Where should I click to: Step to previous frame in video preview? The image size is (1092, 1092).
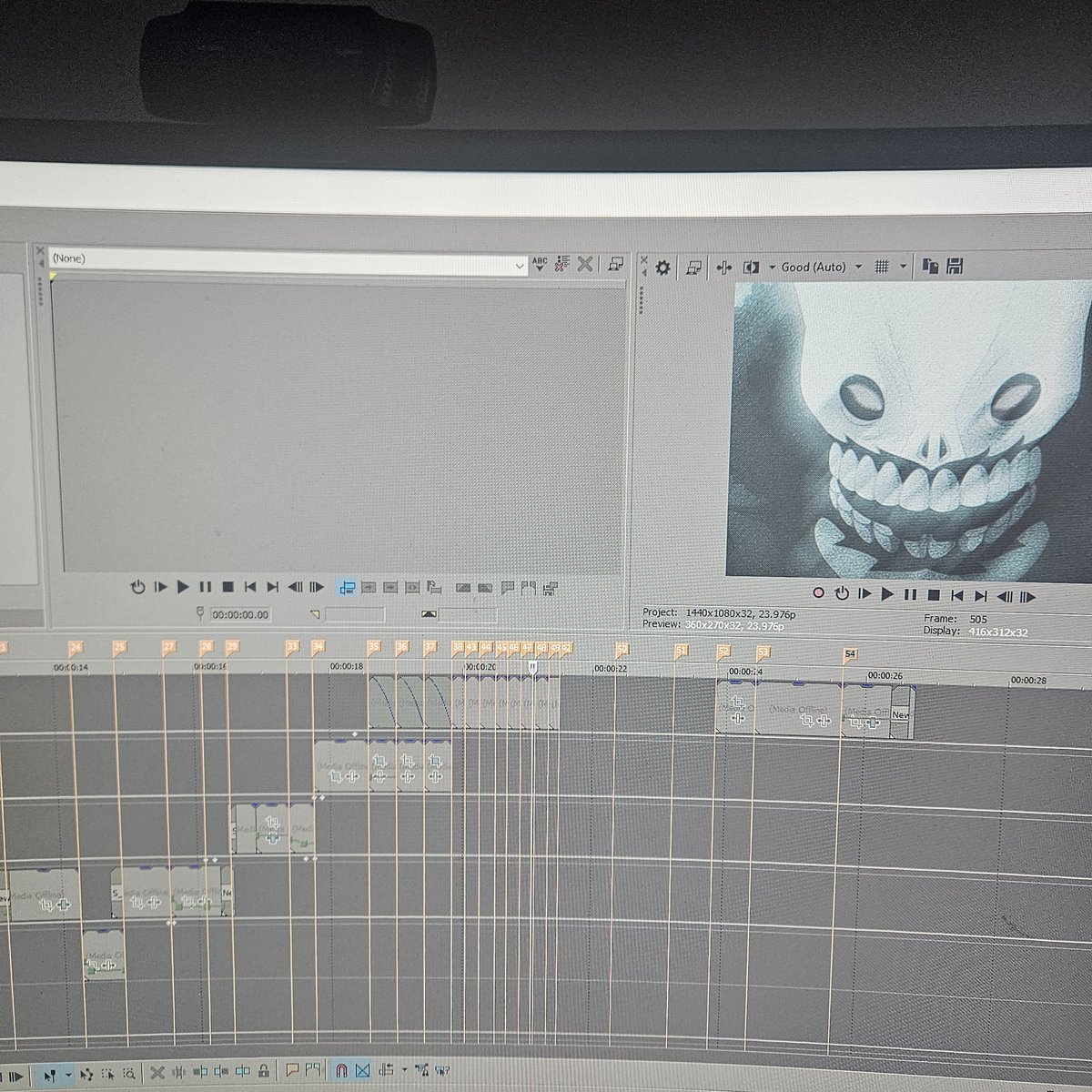(1005, 597)
